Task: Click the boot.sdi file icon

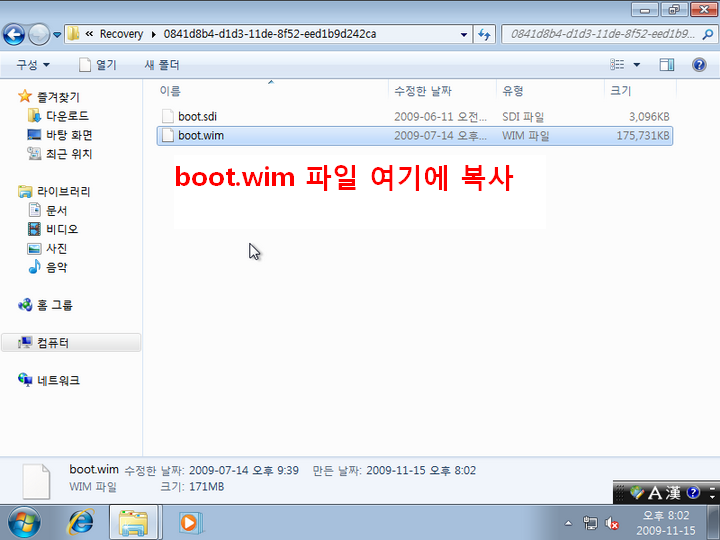Action: click(x=168, y=117)
